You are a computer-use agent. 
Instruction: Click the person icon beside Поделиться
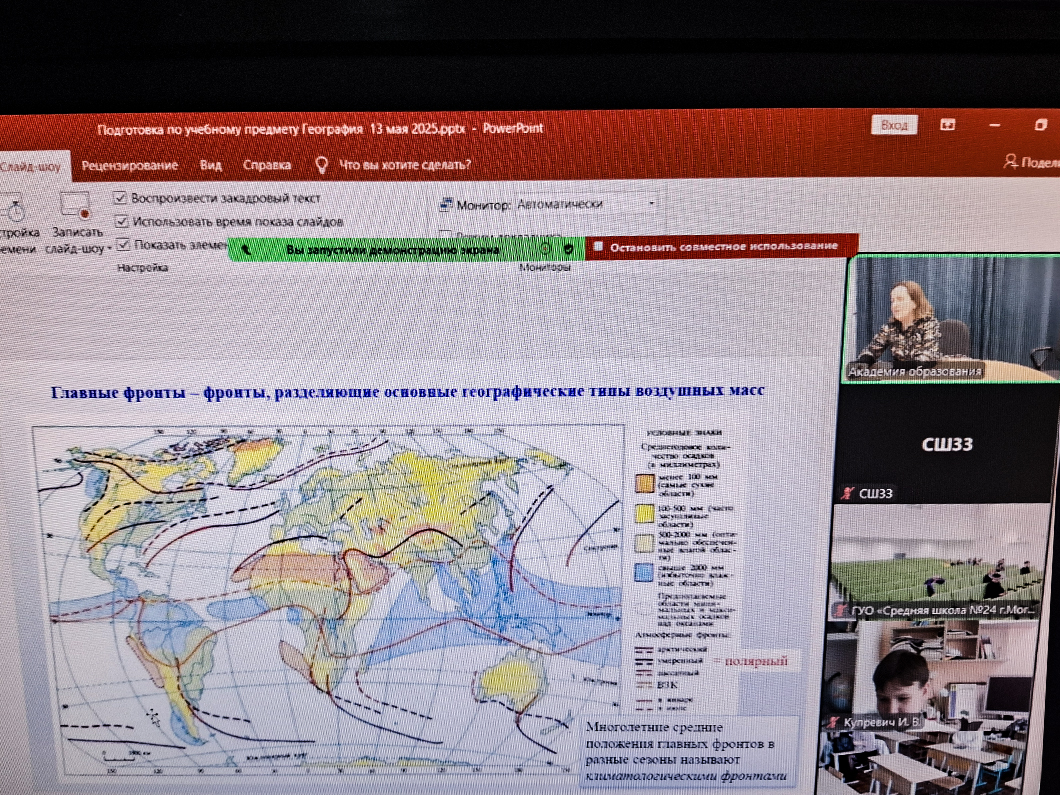[x=1011, y=161]
